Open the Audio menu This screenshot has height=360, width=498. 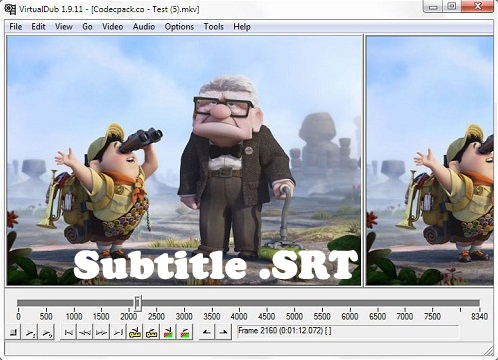coord(144,27)
